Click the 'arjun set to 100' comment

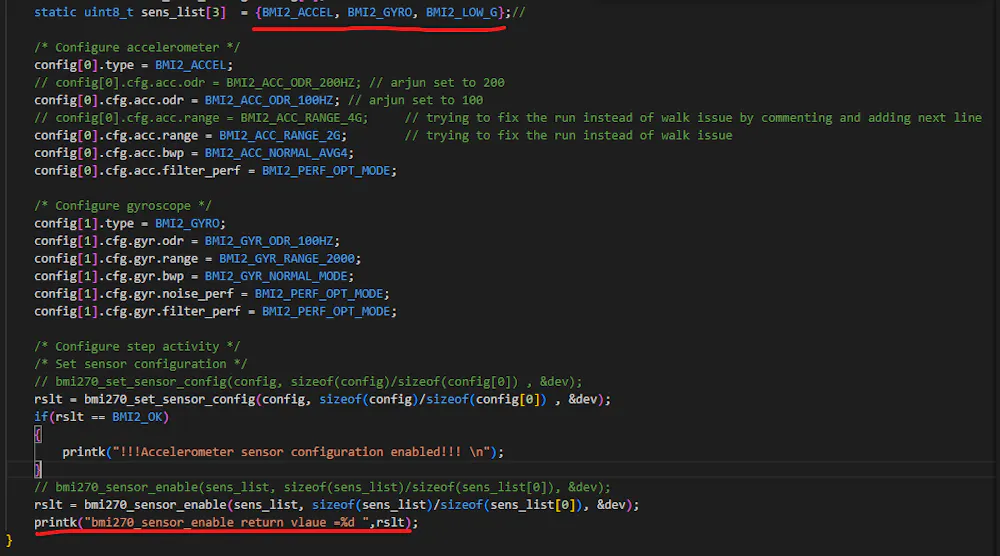pos(415,100)
